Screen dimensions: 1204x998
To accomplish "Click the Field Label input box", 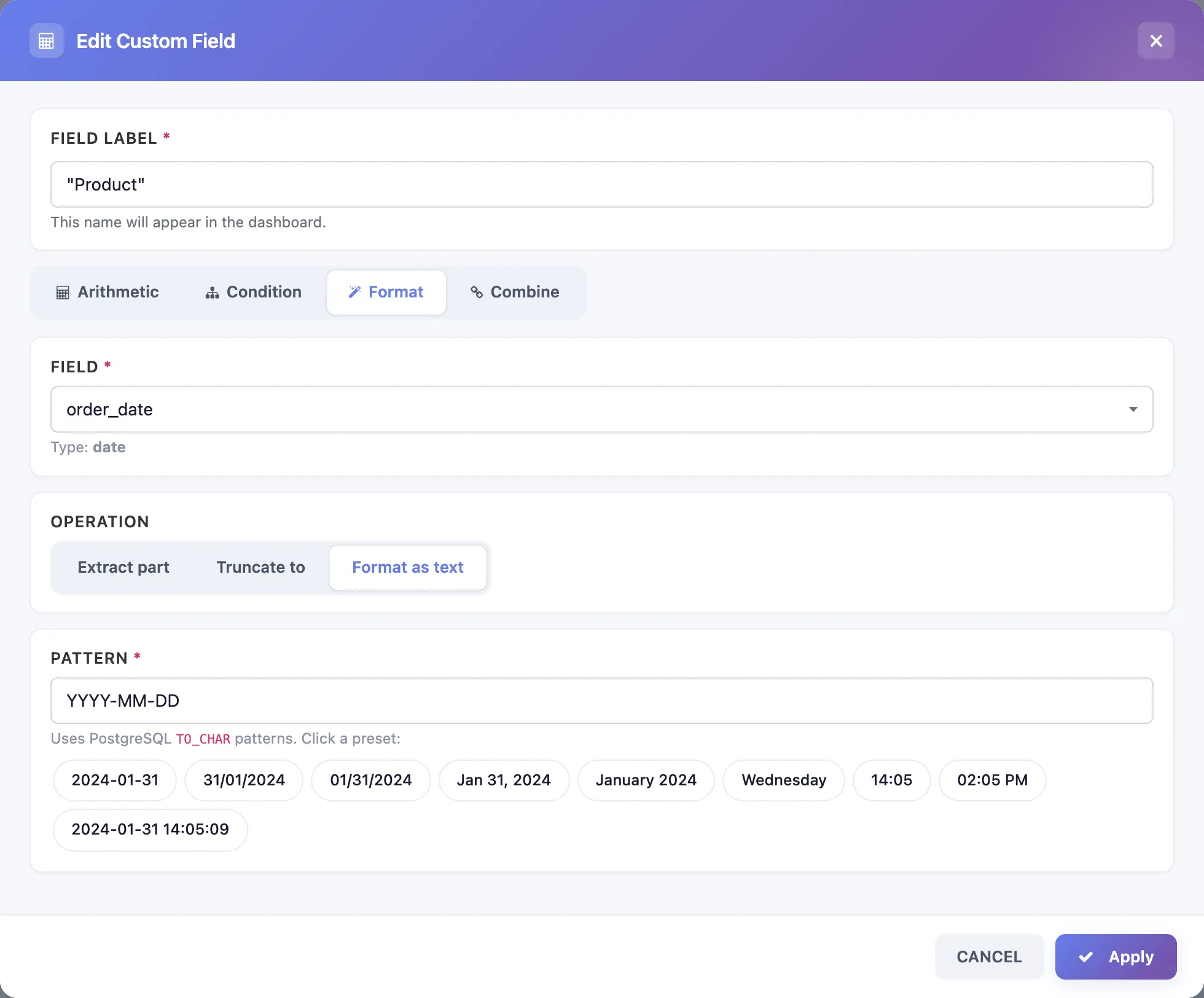I will (602, 184).
